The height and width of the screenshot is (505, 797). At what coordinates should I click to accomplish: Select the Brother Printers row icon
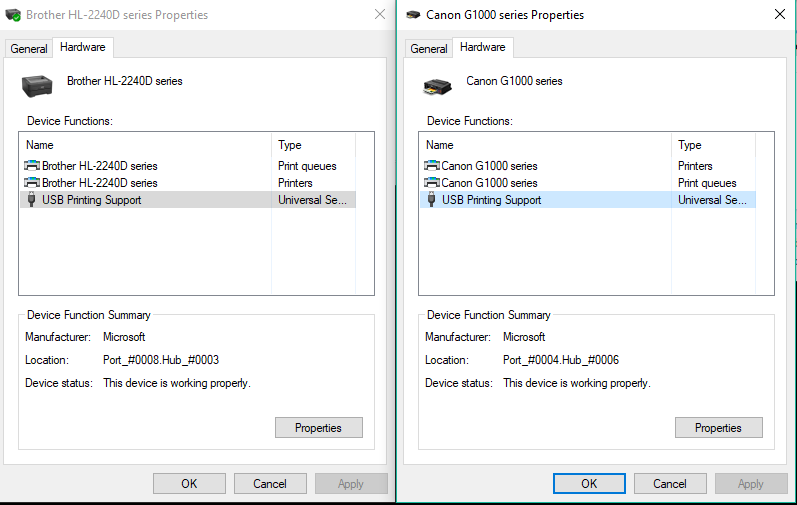coord(32,183)
